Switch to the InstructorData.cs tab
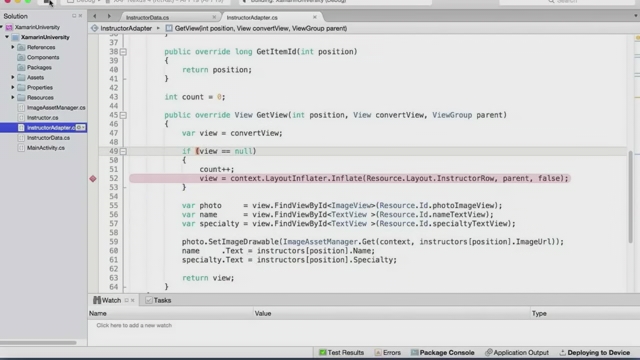The height and width of the screenshot is (360, 640). 147,18
